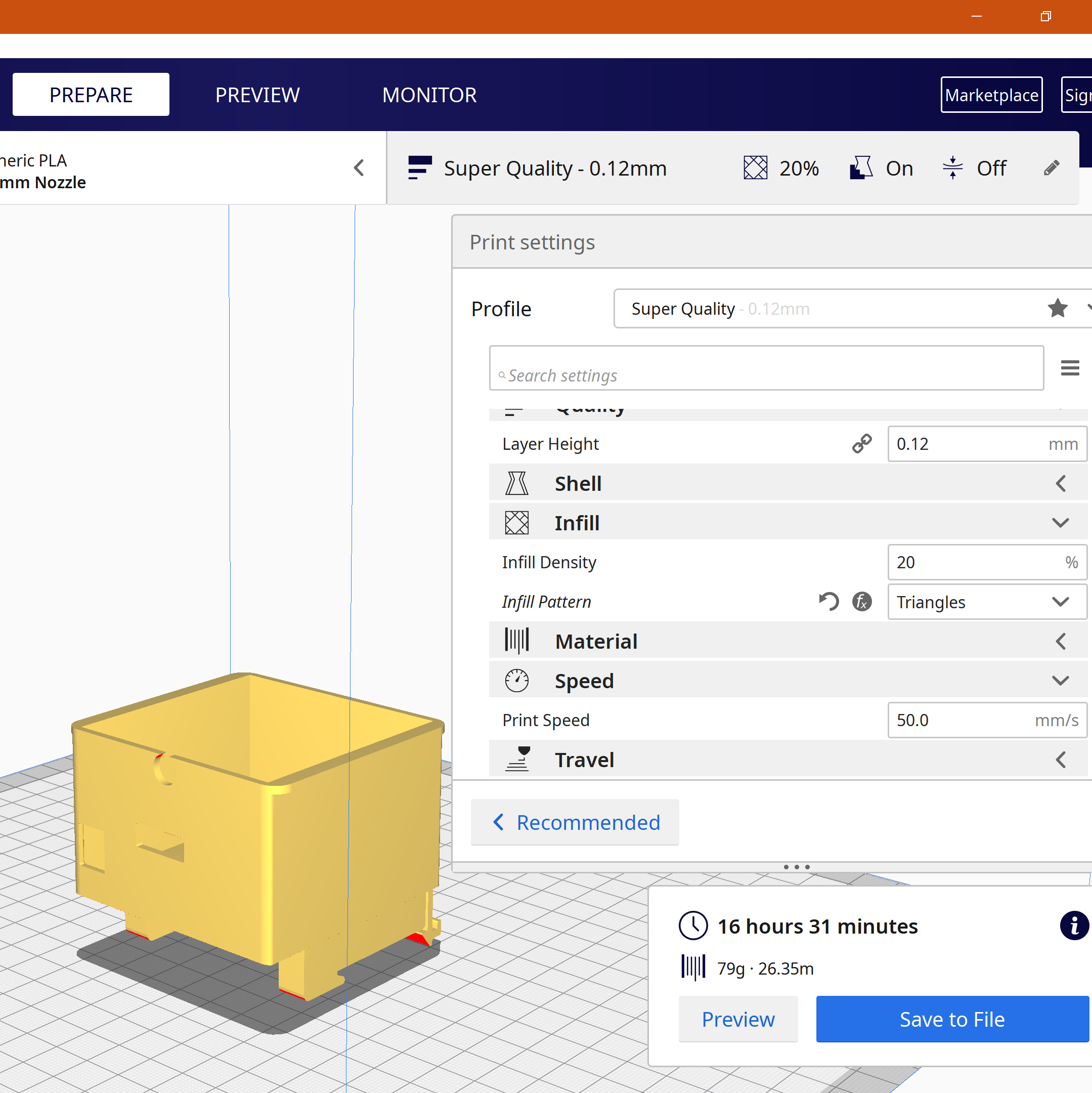1092x1093 pixels.
Task: Click the Save to File button
Action: [952, 1020]
